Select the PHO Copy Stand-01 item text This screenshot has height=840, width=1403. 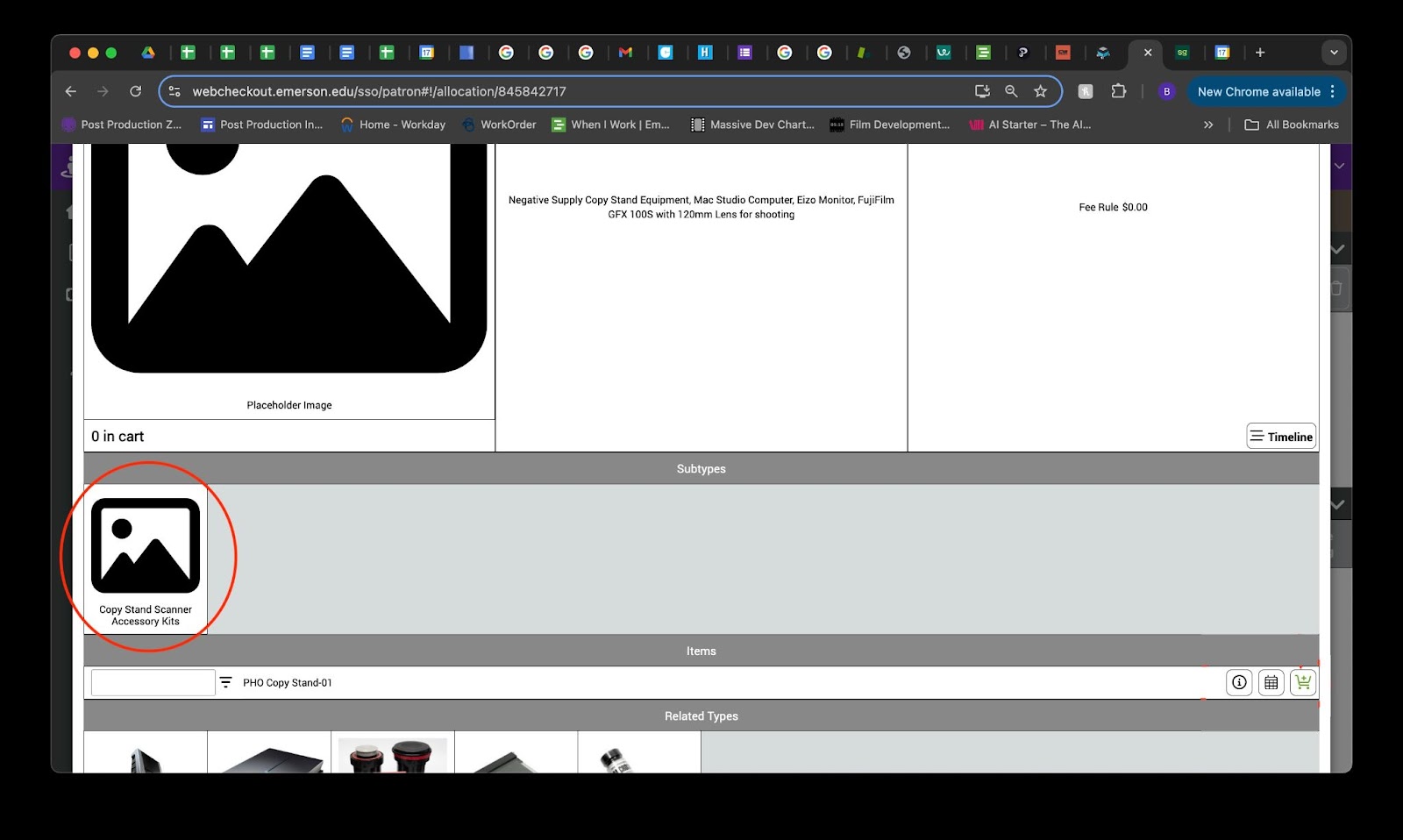coord(288,683)
